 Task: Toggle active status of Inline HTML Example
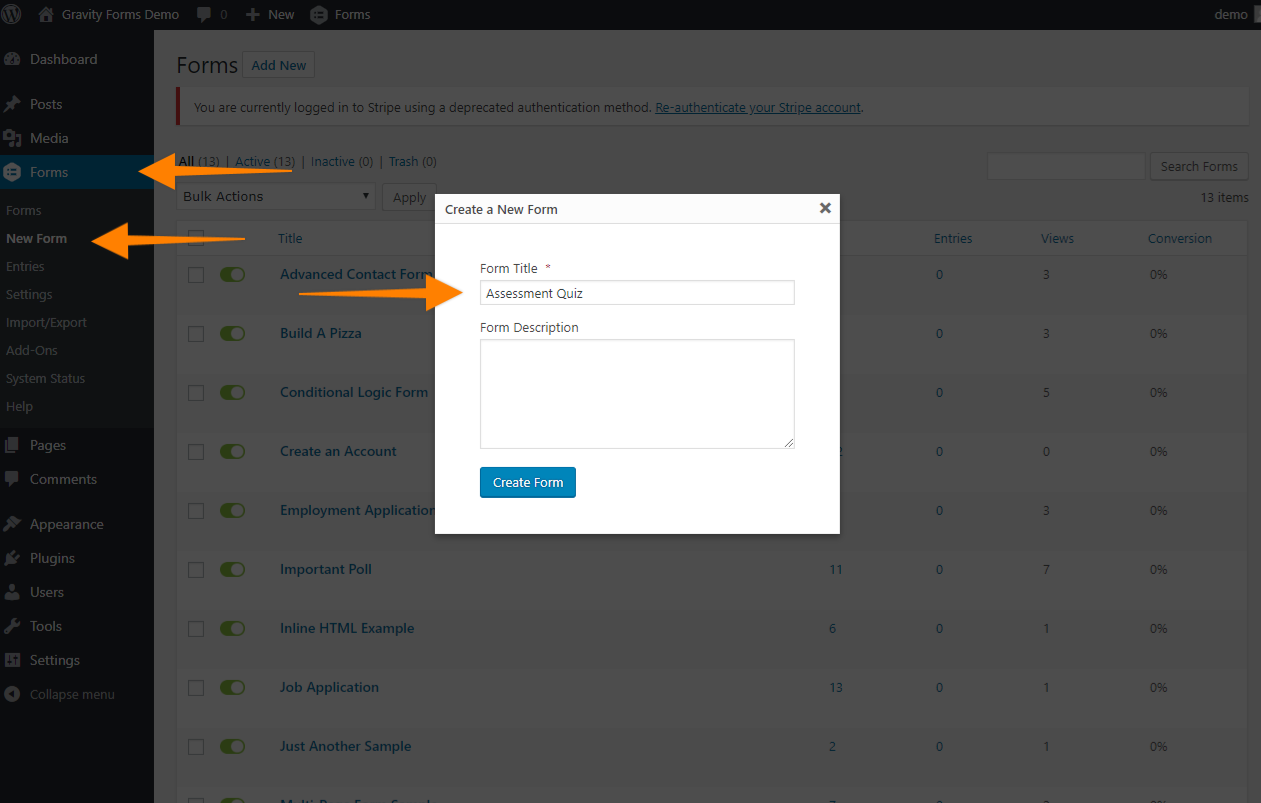(232, 629)
